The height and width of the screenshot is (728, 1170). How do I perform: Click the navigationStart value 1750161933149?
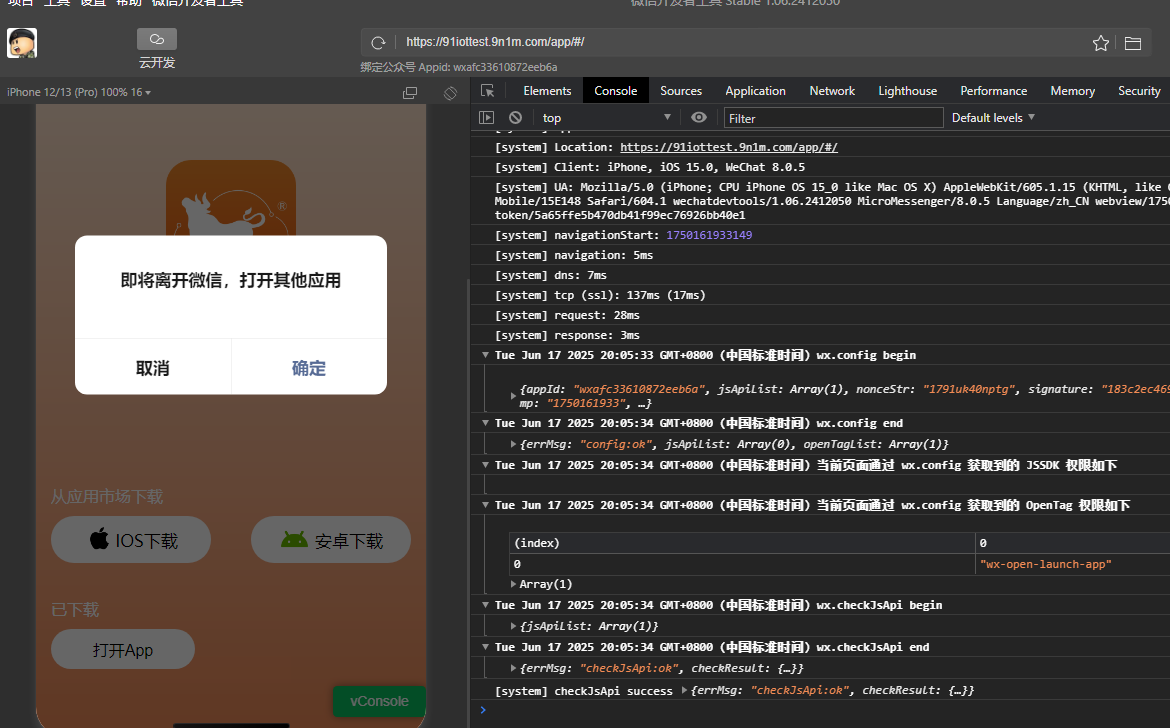click(709, 235)
